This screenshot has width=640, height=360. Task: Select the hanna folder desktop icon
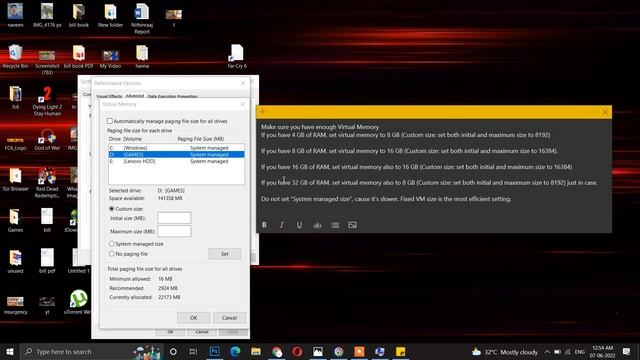[x=142, y=56]
